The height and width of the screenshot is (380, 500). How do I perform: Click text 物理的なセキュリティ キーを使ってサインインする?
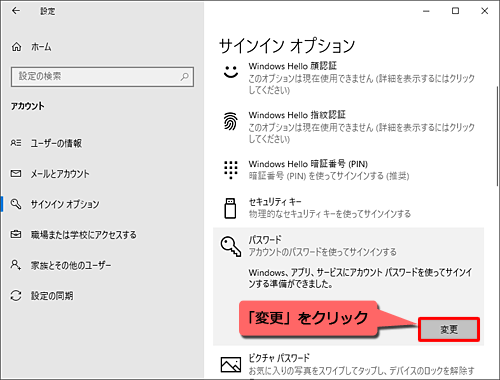click(330, 214)
